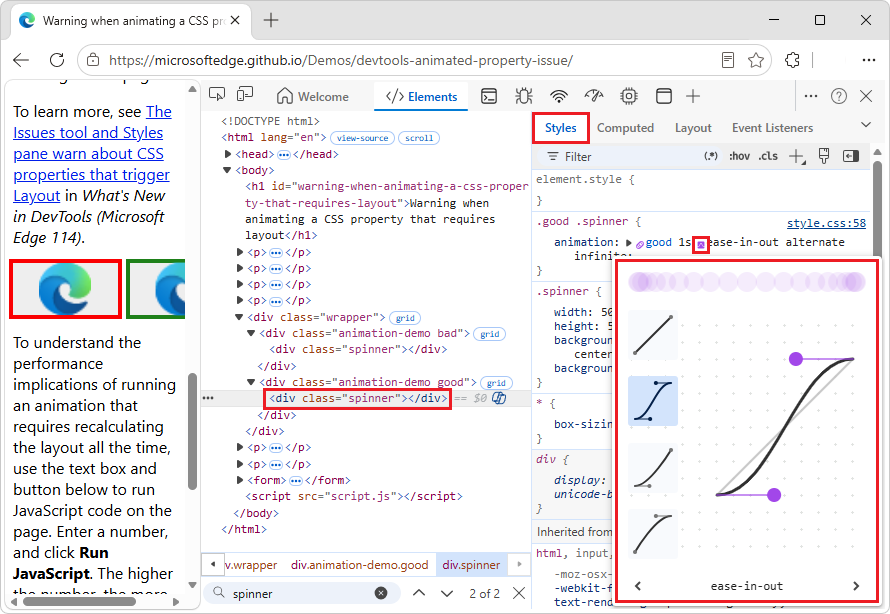Image resolution: width=890 pixels, height=614 pixels.
Task: Show more Styles pane tabs chevron
Action: click(866, 125)
